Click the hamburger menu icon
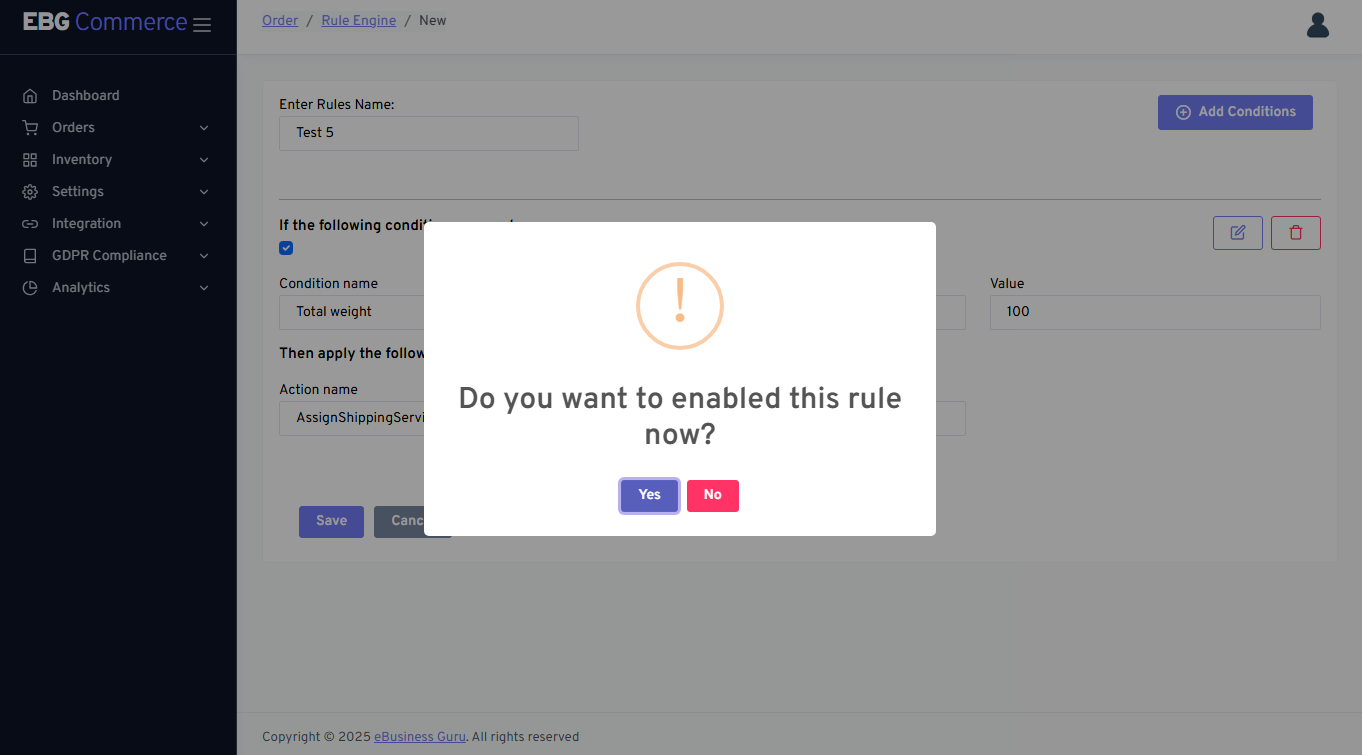 point(202,25)
